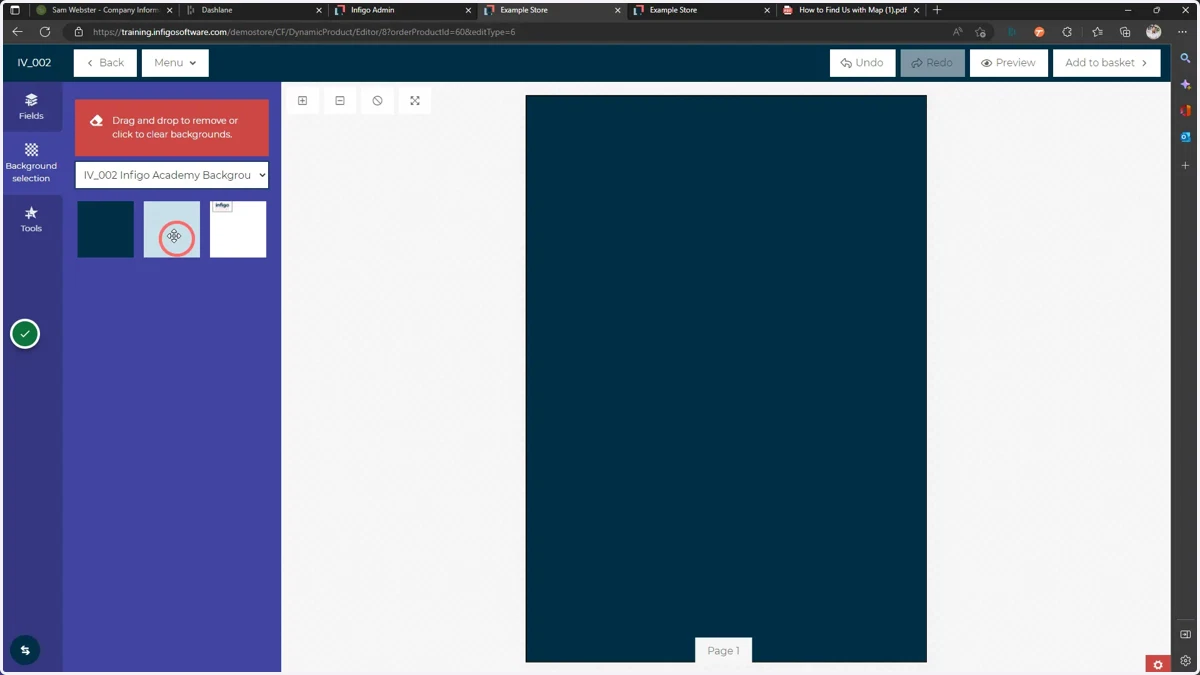Click the tab actions menu icon
This screenshot has width=1200, height=675.
[15, 10]
